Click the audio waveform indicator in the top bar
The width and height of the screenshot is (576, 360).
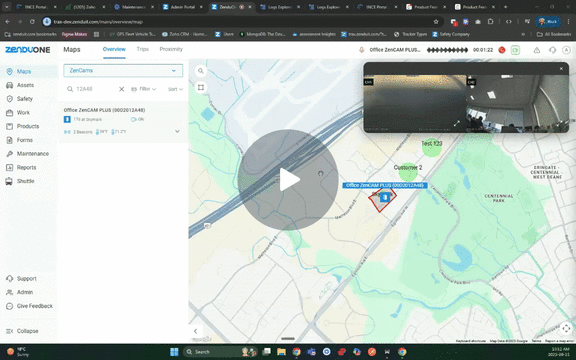(x=447, y=50)
